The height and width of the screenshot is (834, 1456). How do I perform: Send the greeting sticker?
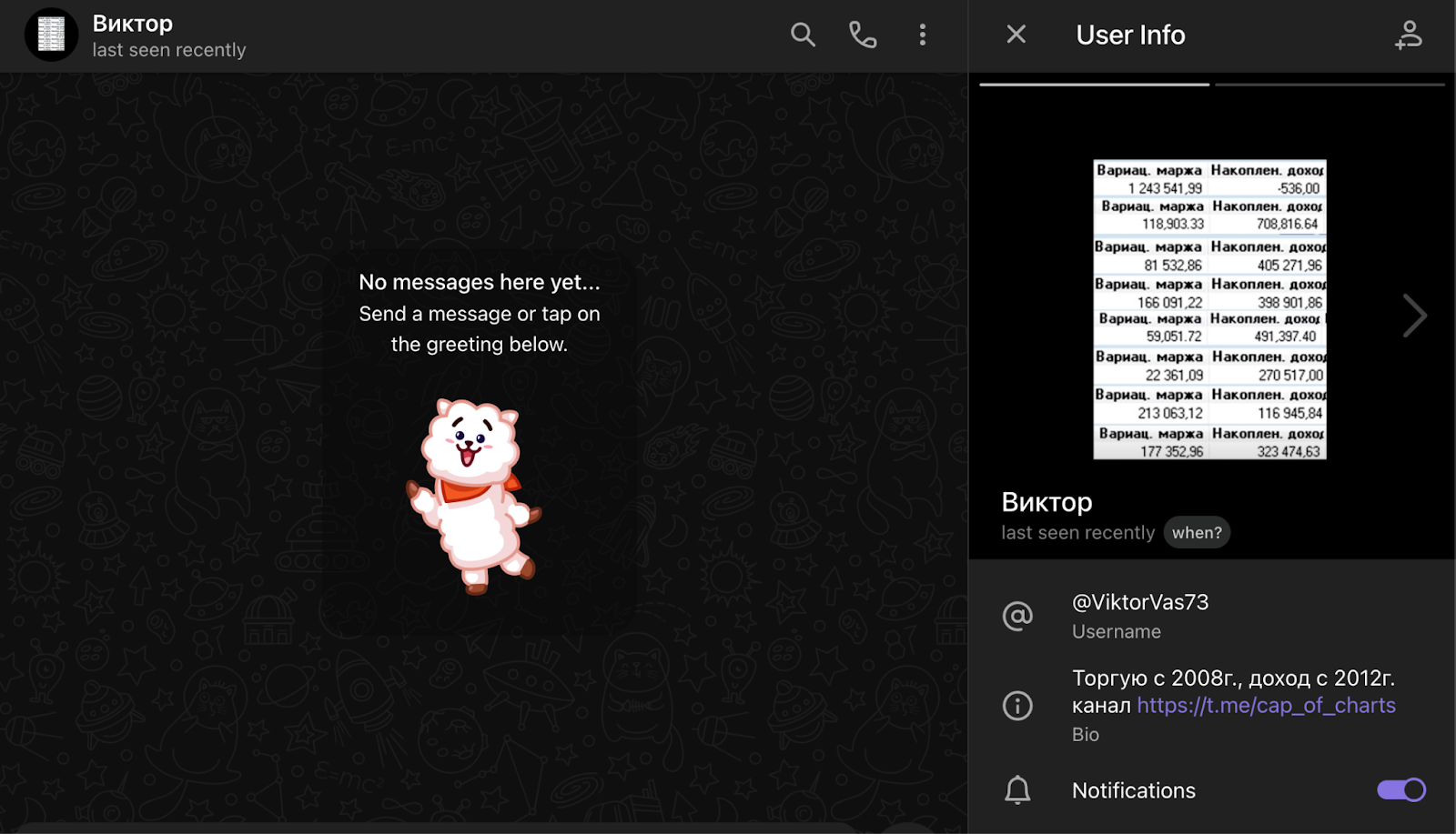[x=473, y=497]
